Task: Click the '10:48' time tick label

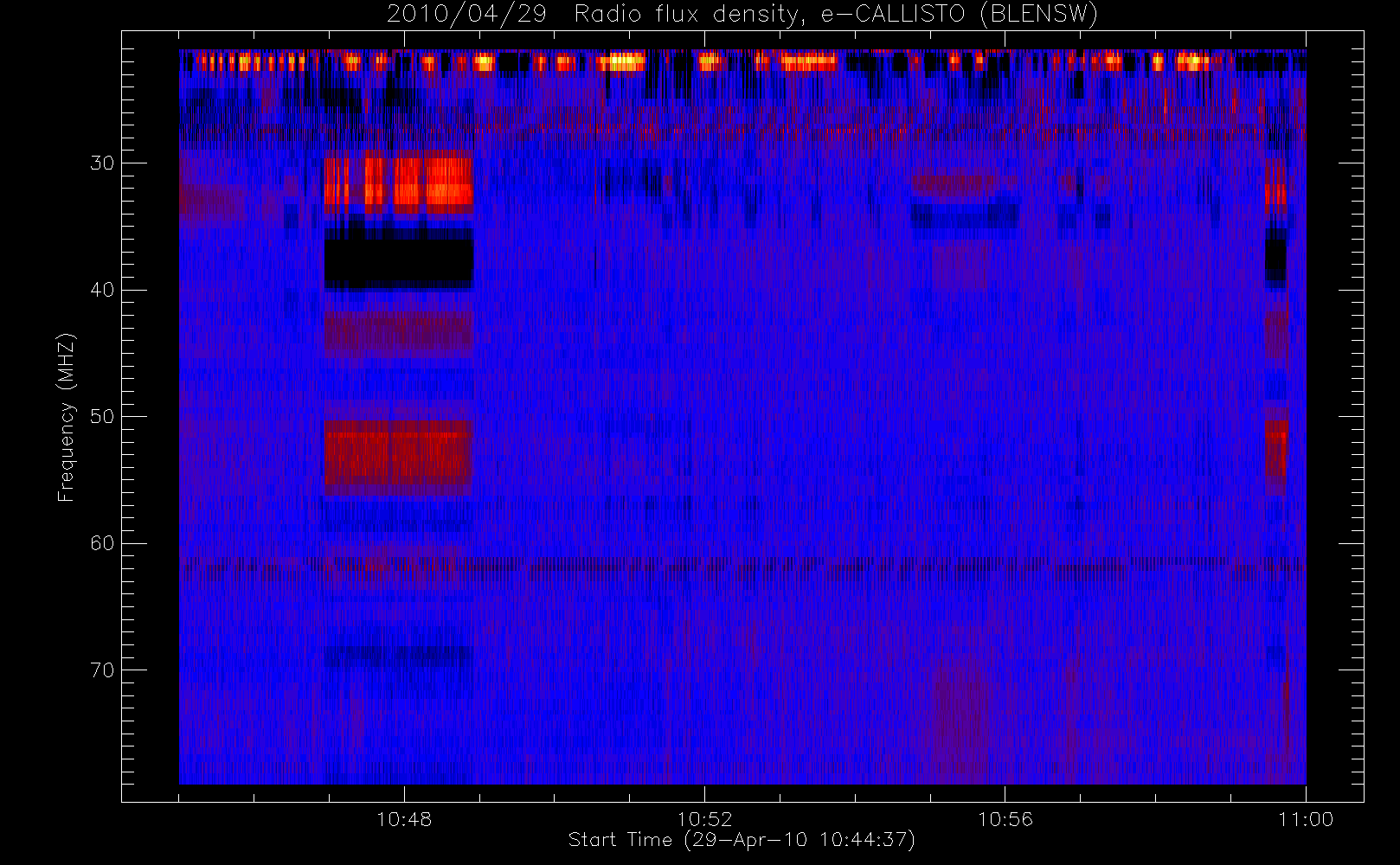Action: point(404,819)
